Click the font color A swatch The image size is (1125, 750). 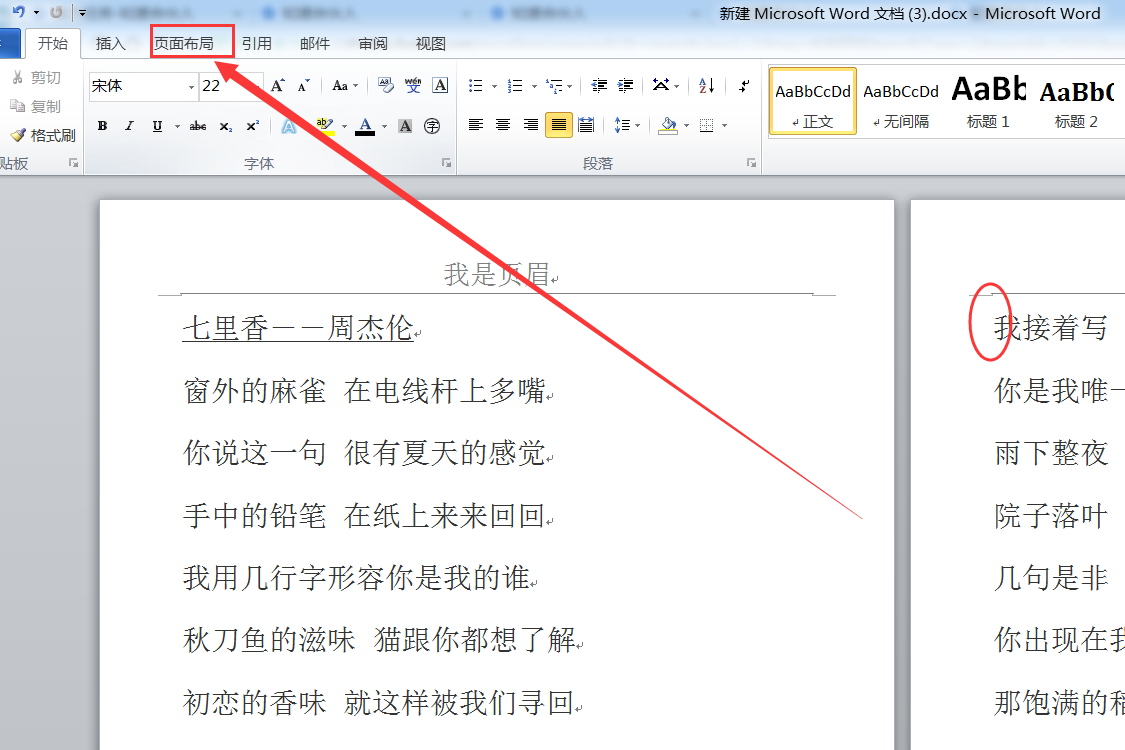pyautogui.click(x=365, y=126)
